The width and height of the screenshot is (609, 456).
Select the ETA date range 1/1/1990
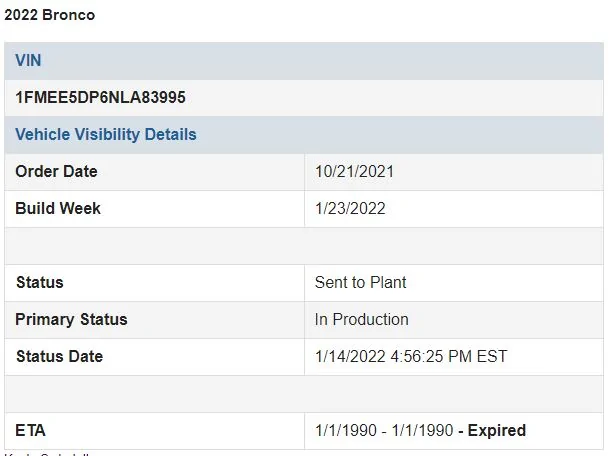(x=384, y=430)
